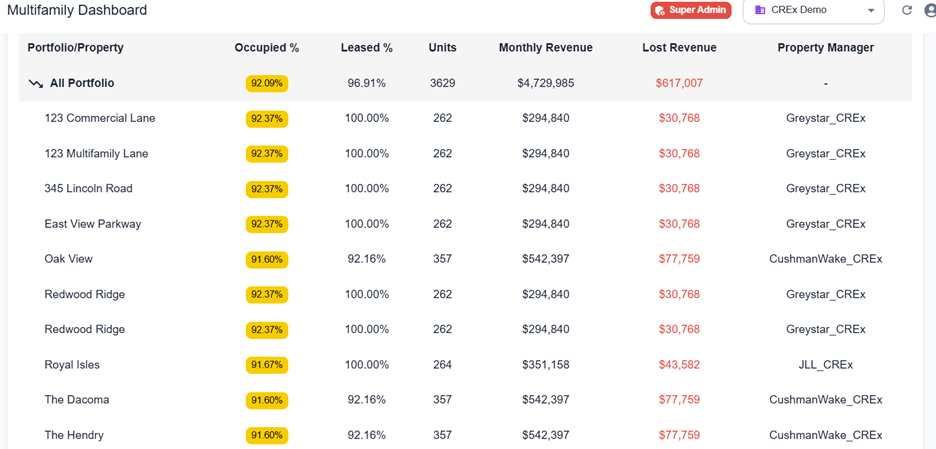The height and width of the screenshot is (449, 936).
Task: Select The Dacoma property row
Action: pyautogui.click(x=77, y=400)
